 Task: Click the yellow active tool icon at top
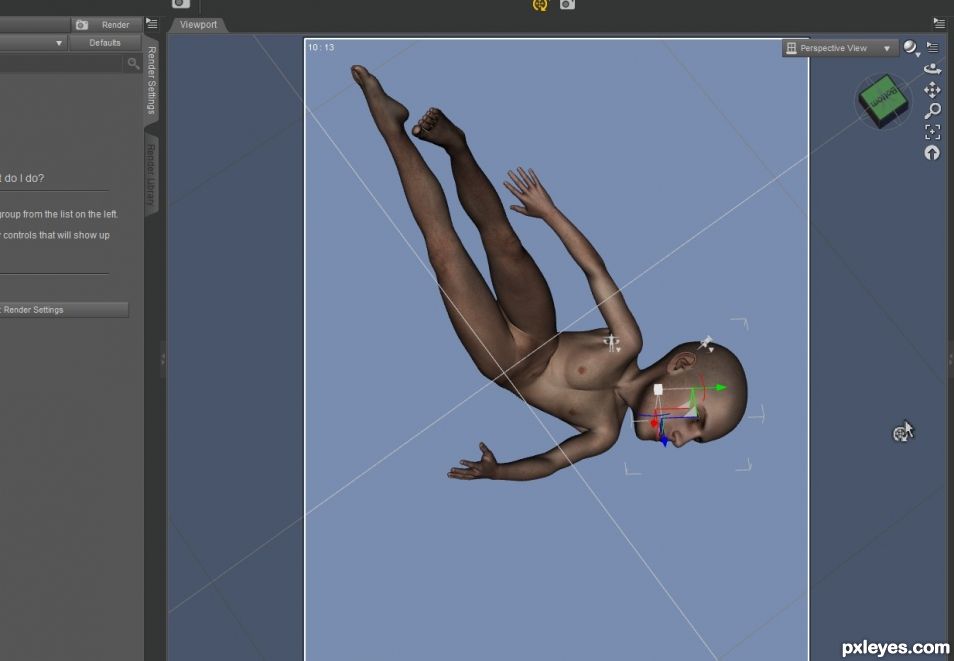point(540,5)
